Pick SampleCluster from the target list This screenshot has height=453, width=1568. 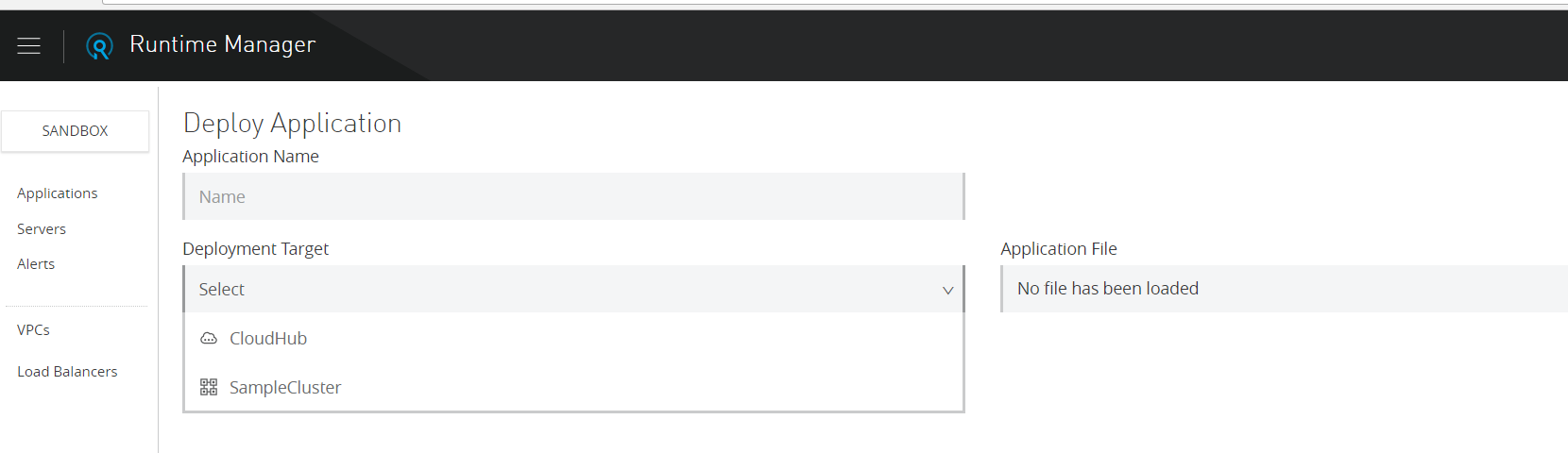(284, 387)
